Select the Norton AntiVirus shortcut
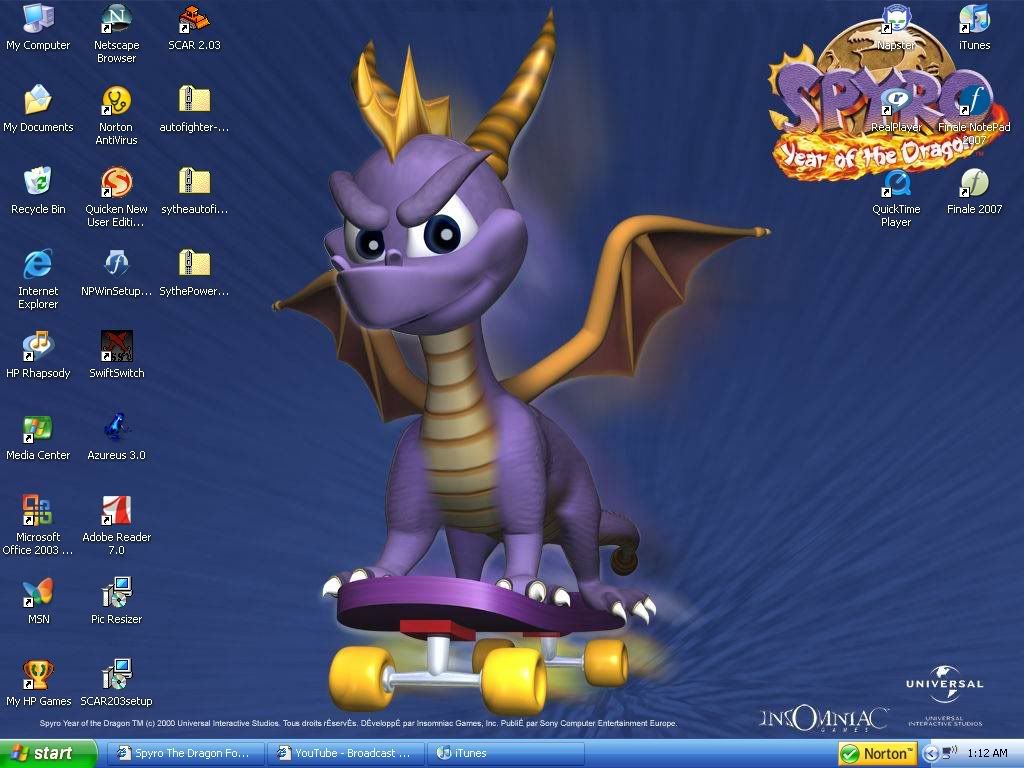Image resolution: width=1024 pixels, height=768 pixels. tap(116, 102)
